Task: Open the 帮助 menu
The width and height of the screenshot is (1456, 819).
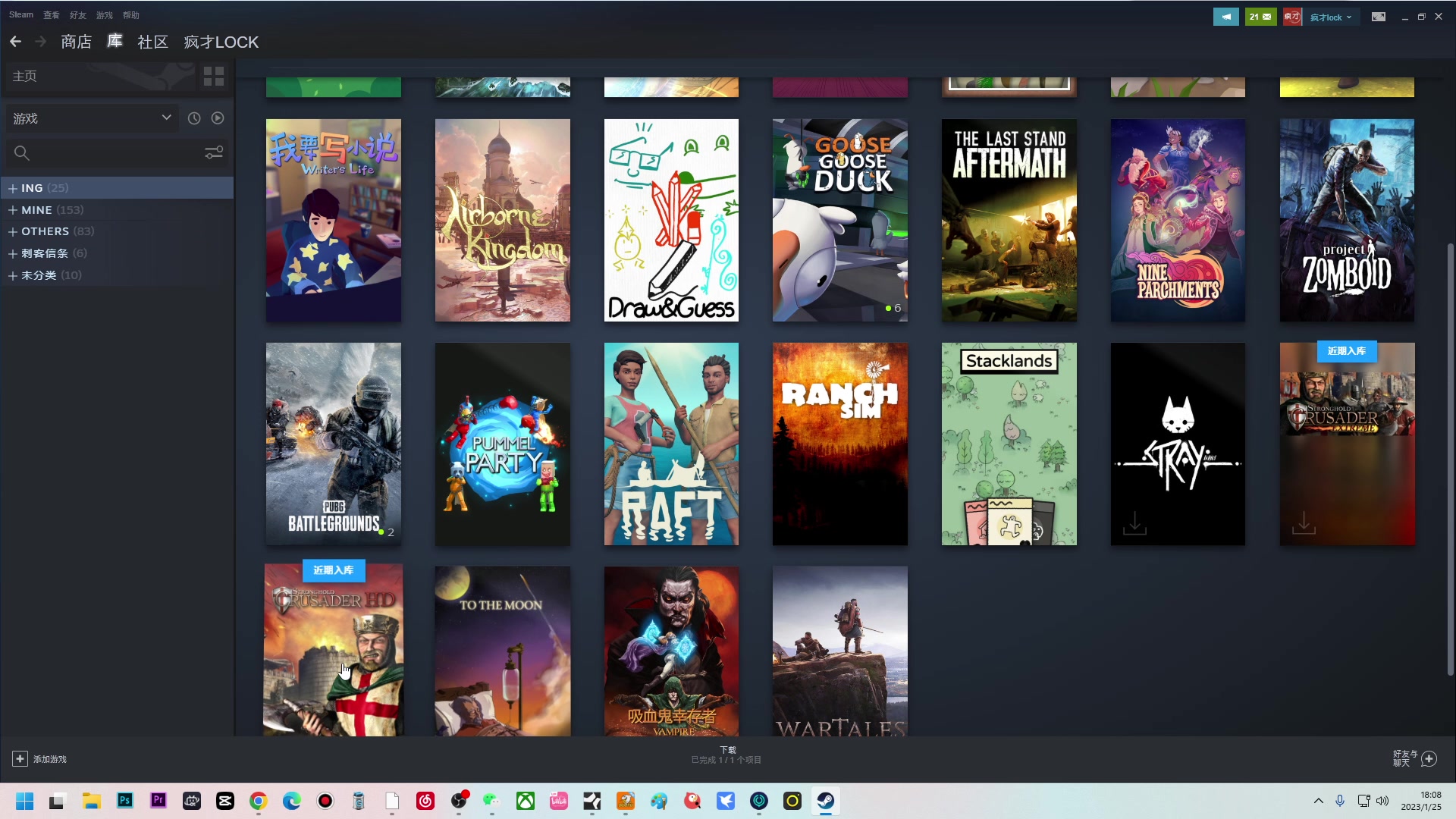Action: tap(131, 14)
